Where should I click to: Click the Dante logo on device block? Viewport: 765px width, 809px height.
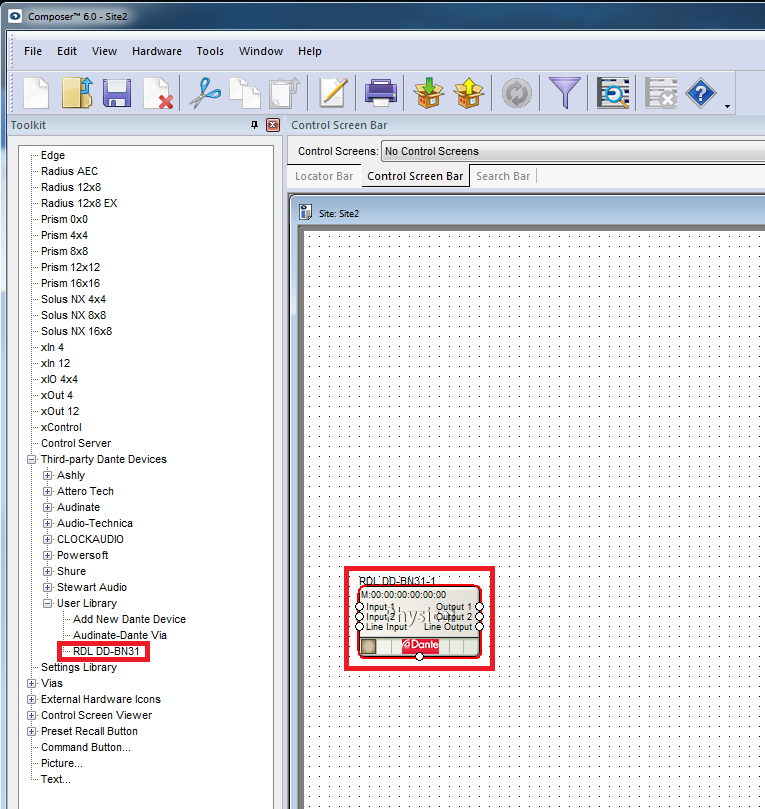point(420,645)
